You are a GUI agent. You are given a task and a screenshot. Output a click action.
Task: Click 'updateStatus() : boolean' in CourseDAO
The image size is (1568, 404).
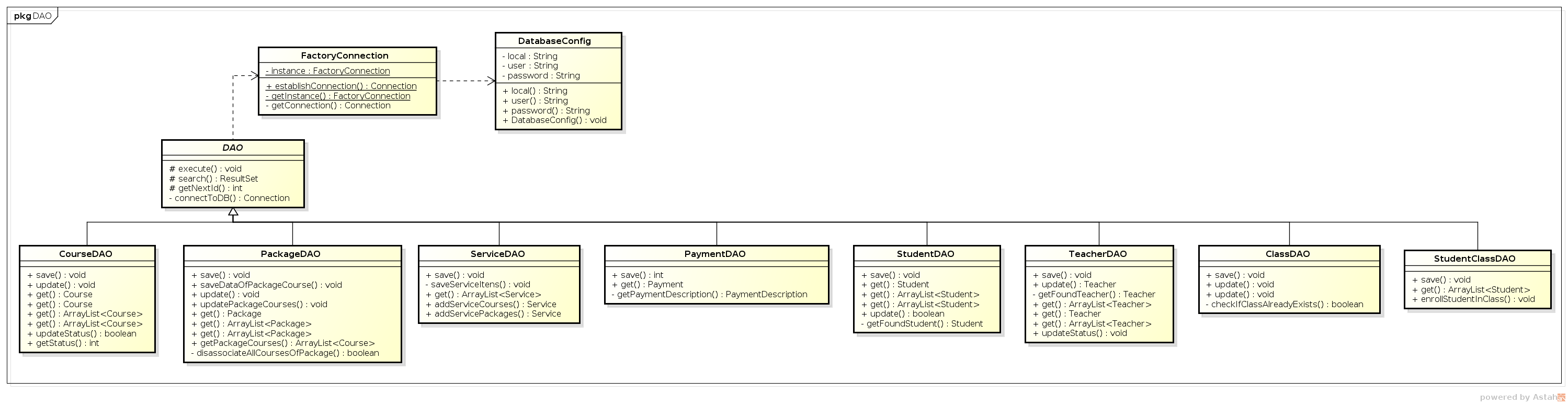(82, 334)
